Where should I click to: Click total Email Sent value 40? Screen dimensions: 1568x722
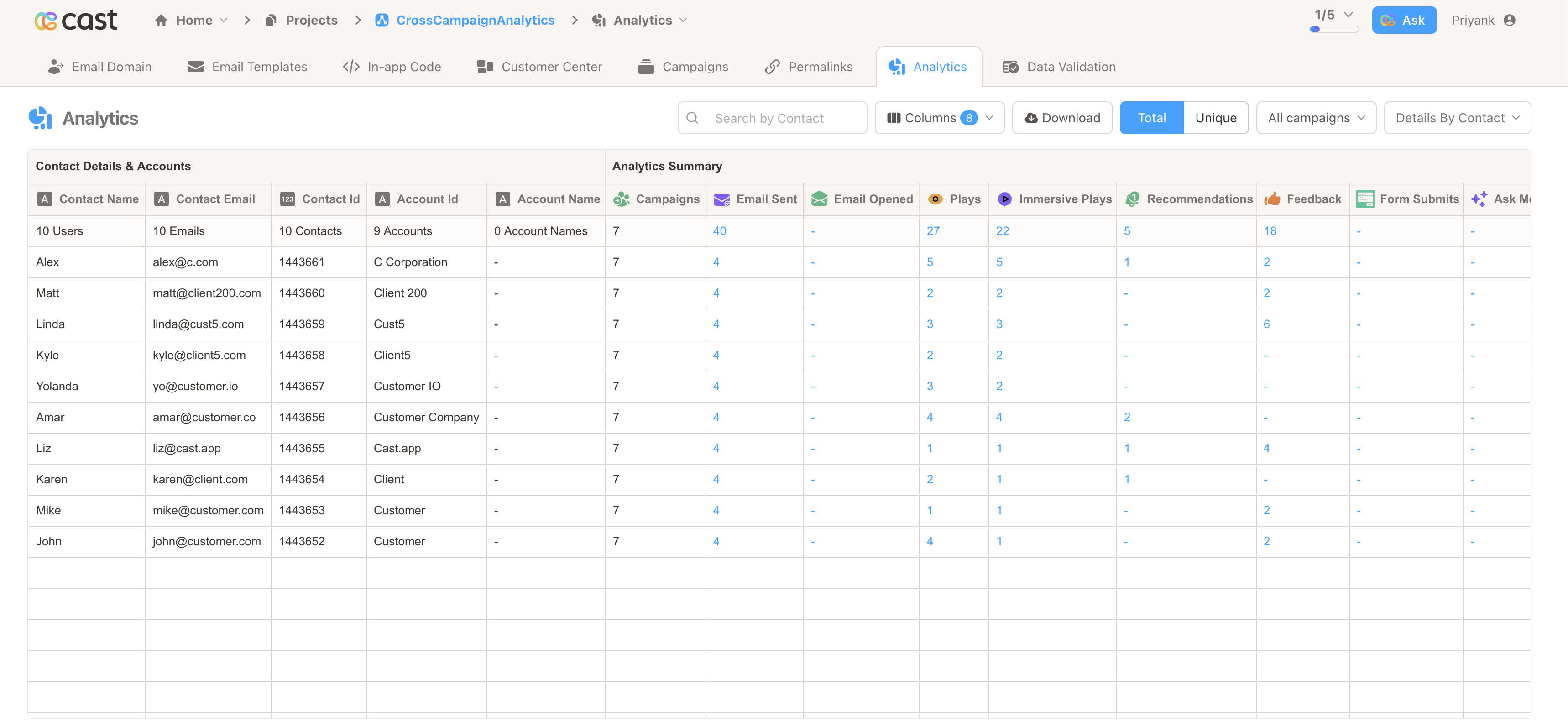coord(720,231)
